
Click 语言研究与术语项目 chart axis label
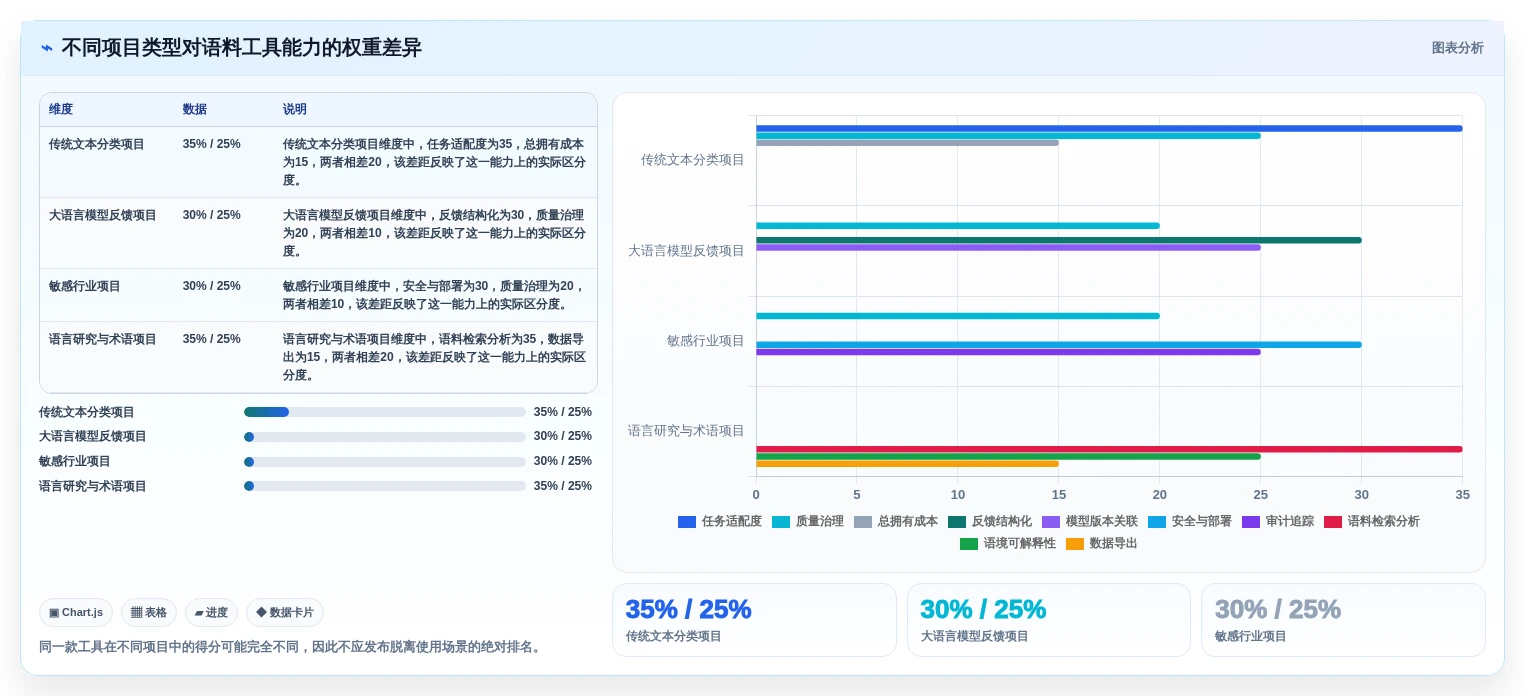click(x=686, y=430)
